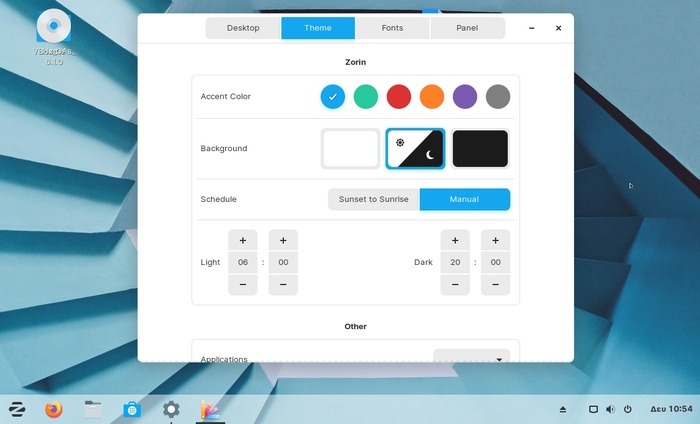Close the Zorin Appearance window

click(x=558, y=28)
